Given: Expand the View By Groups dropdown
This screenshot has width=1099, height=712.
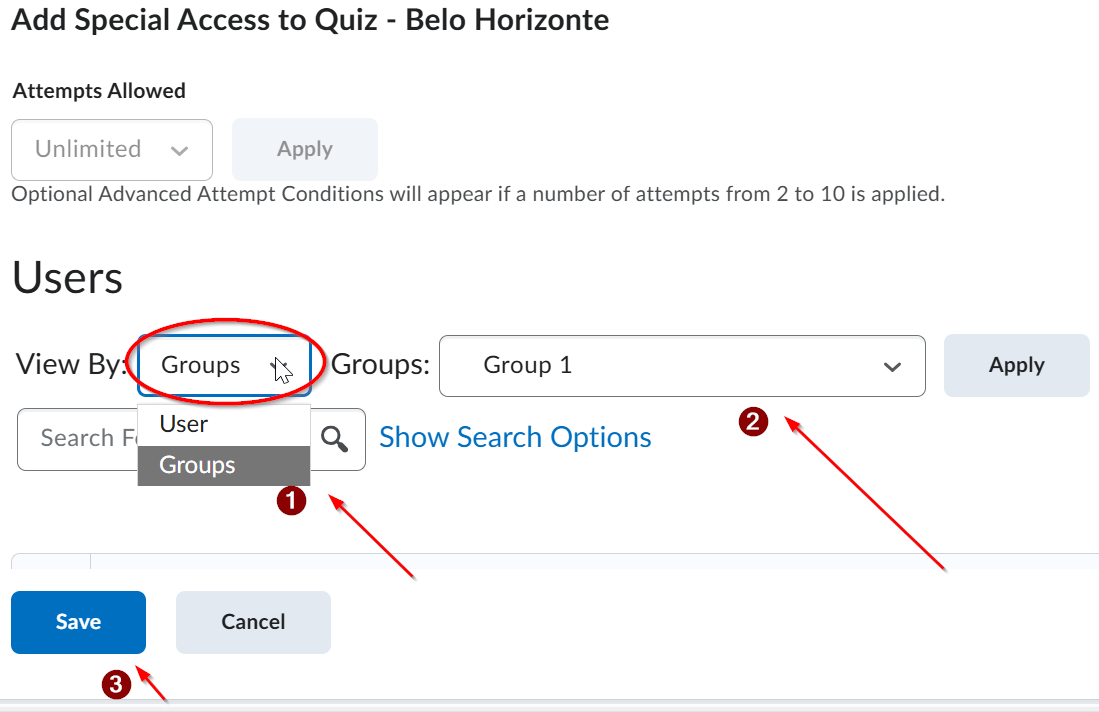Looking at the screenshot, I should pyautogui.click(x=224, y=365).
